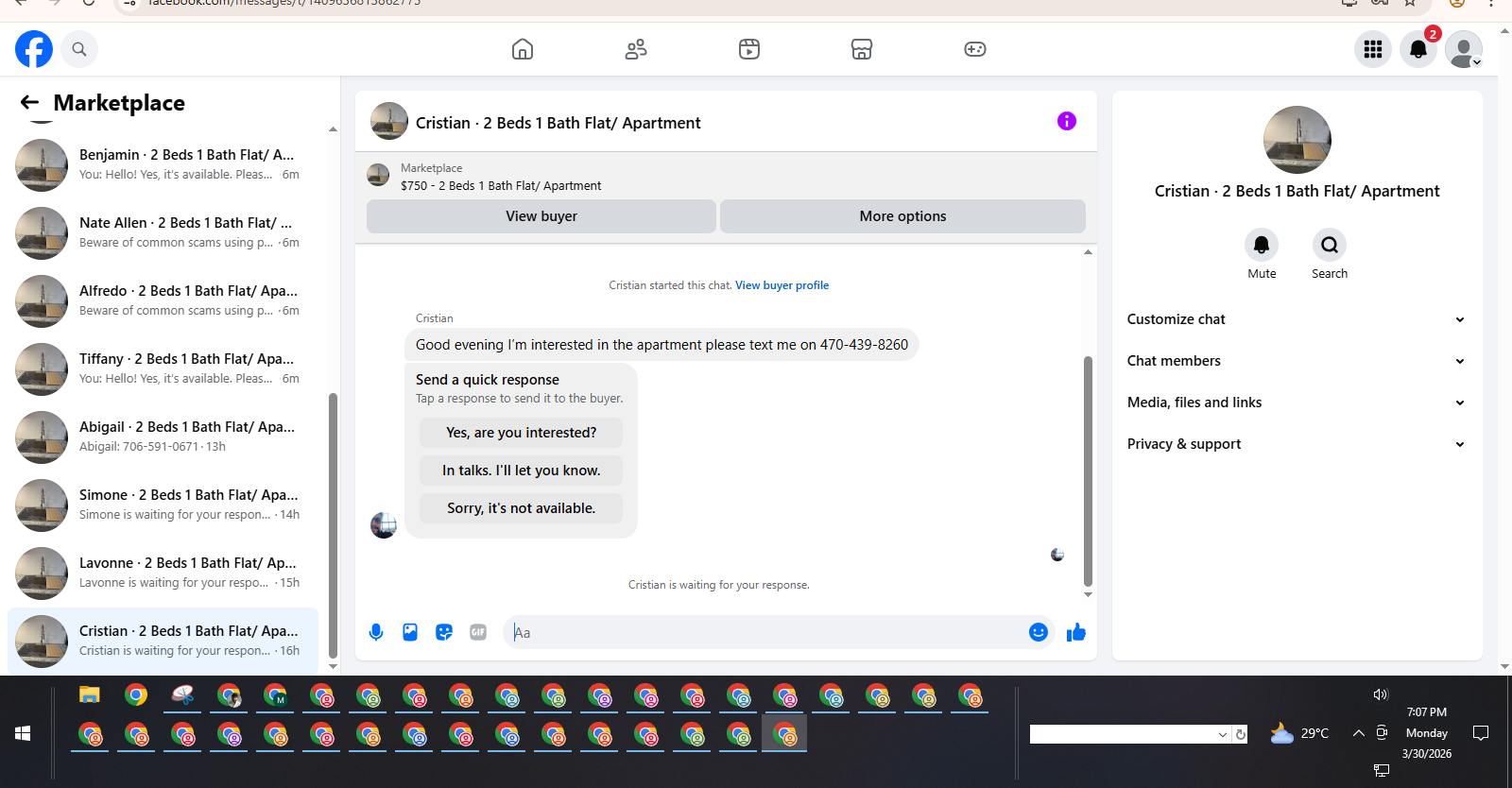Send quick response 'In talks. I'll let you know.'
Image resolution: width=1512 pixels, height=788 pixels.
coord(521,471)
